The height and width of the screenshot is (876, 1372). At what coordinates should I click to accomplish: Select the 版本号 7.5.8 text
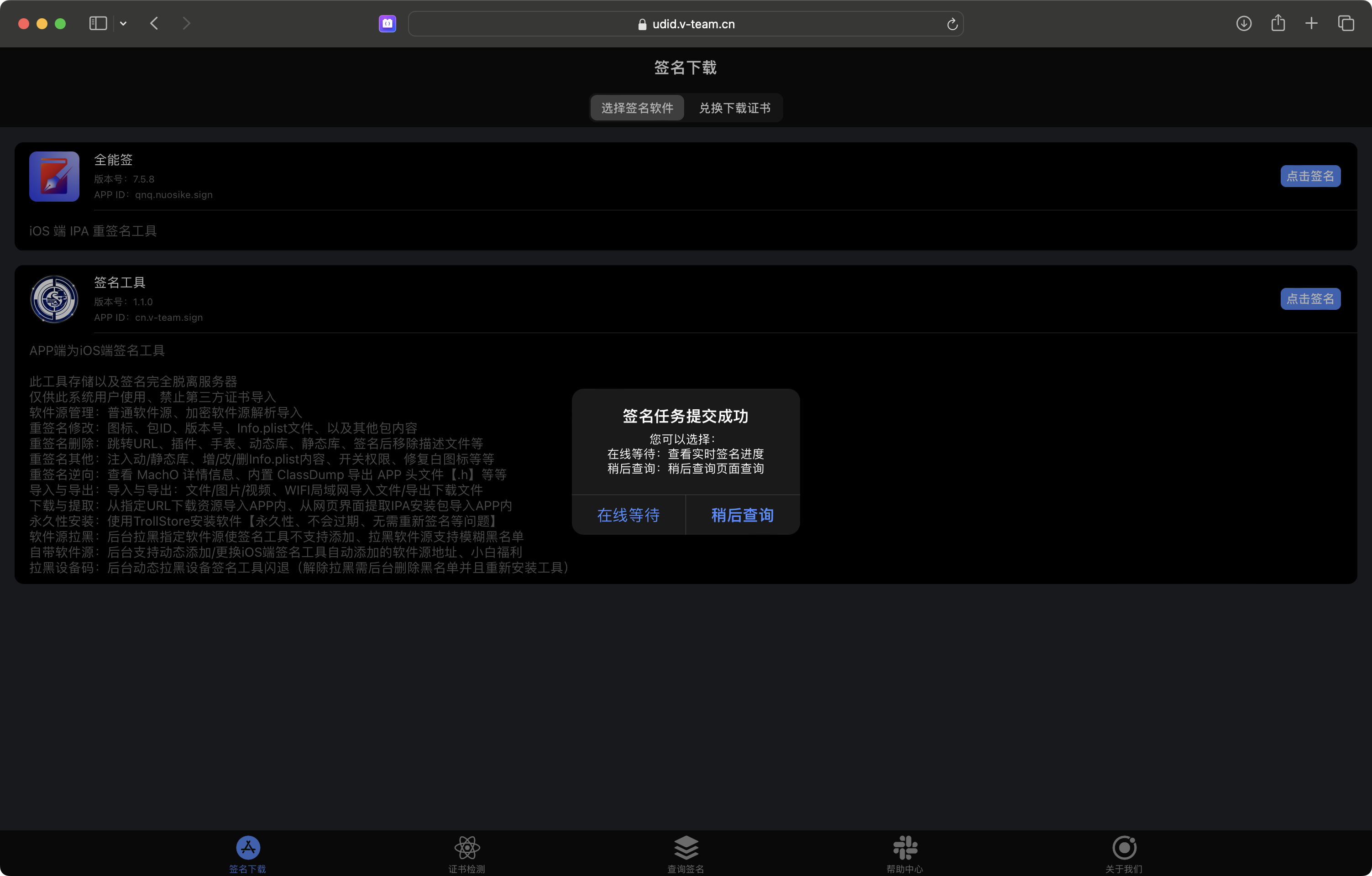(124, 179)
